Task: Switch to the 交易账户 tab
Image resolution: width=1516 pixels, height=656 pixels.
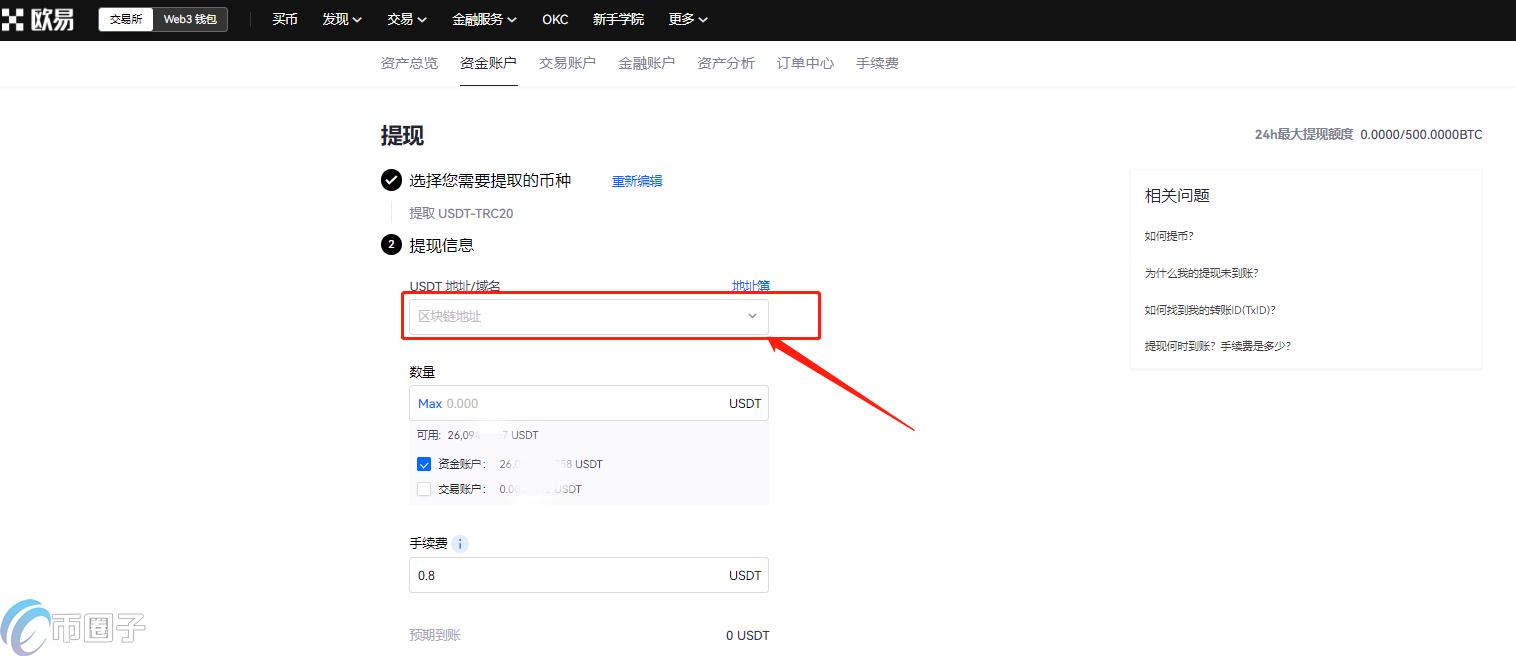Action: pos(567,63)
